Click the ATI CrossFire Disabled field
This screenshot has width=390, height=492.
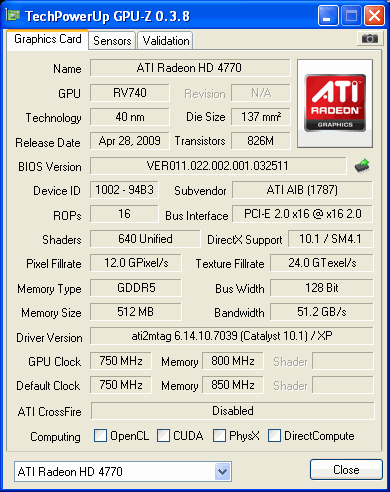pos(233,411)
